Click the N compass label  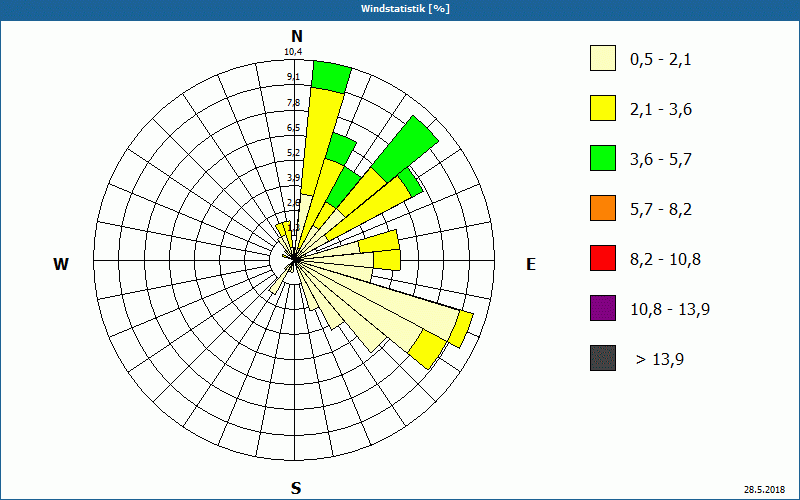pos(297,36)
